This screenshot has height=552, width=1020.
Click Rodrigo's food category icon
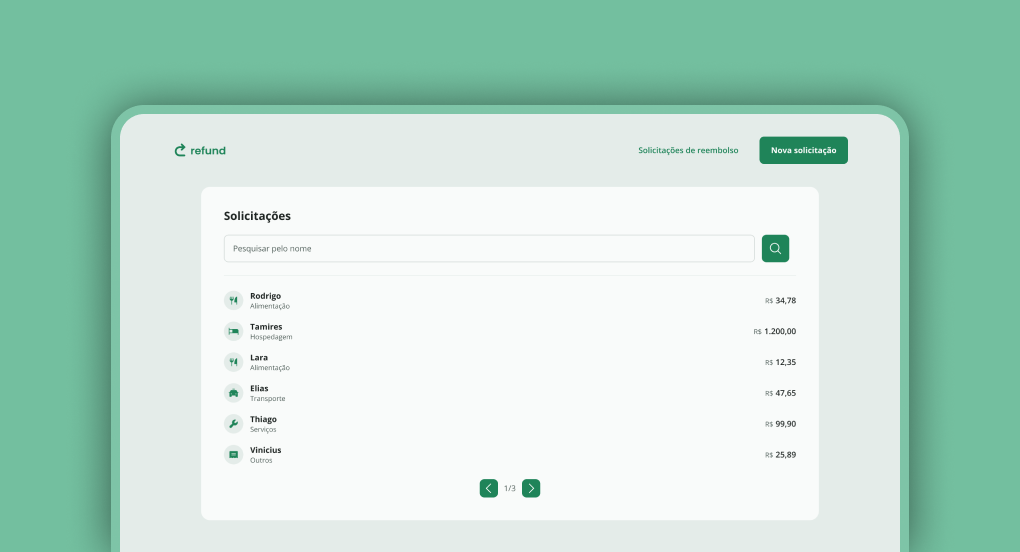[x=233, y=300]
